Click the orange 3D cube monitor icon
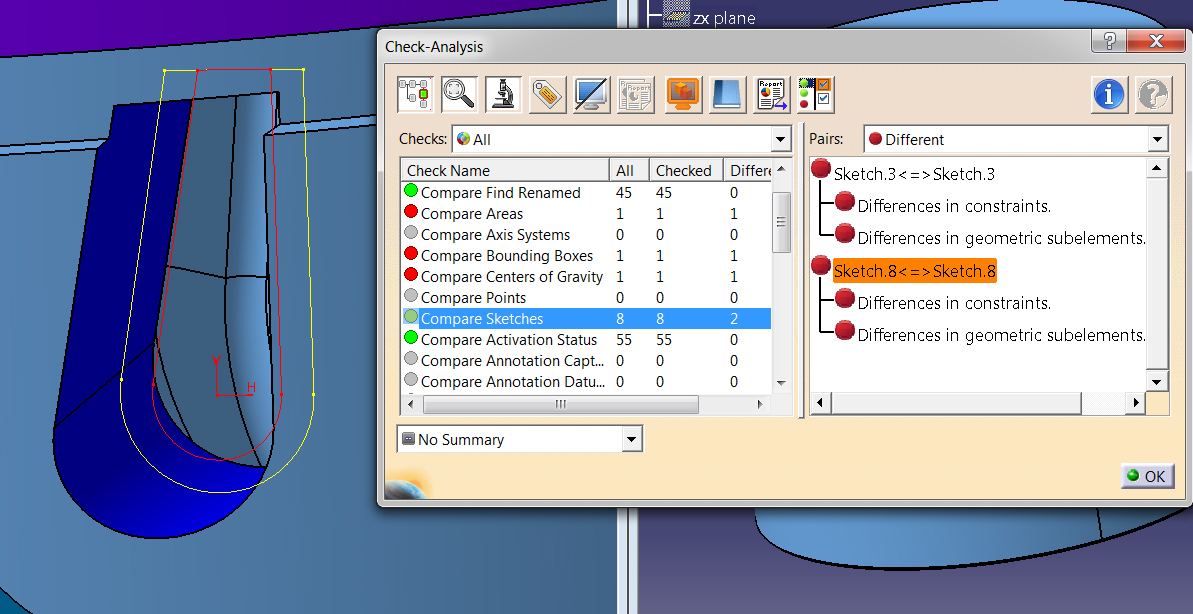 pos(684,95)
